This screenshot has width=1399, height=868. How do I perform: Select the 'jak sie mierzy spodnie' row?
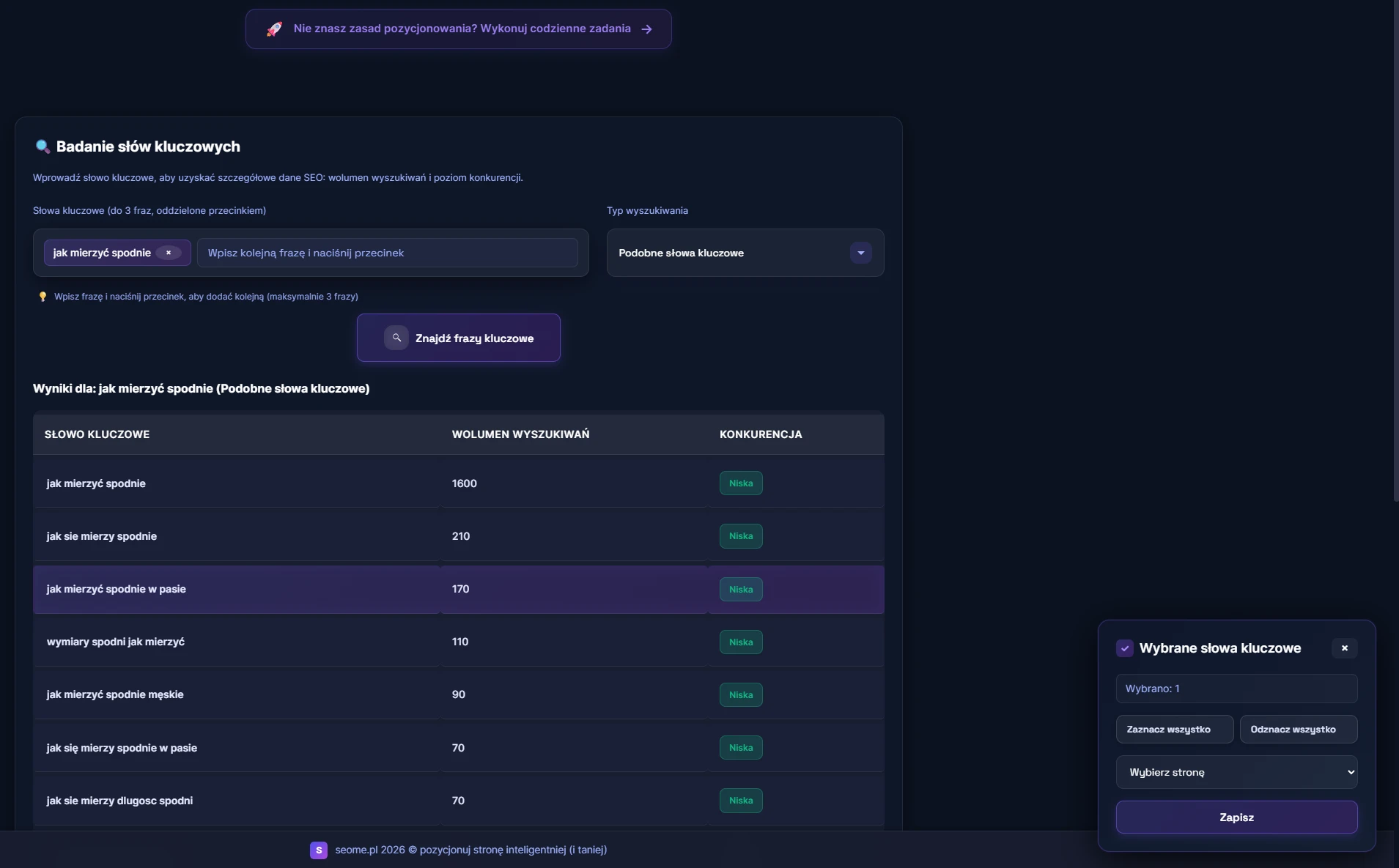(x=235, y=536)
